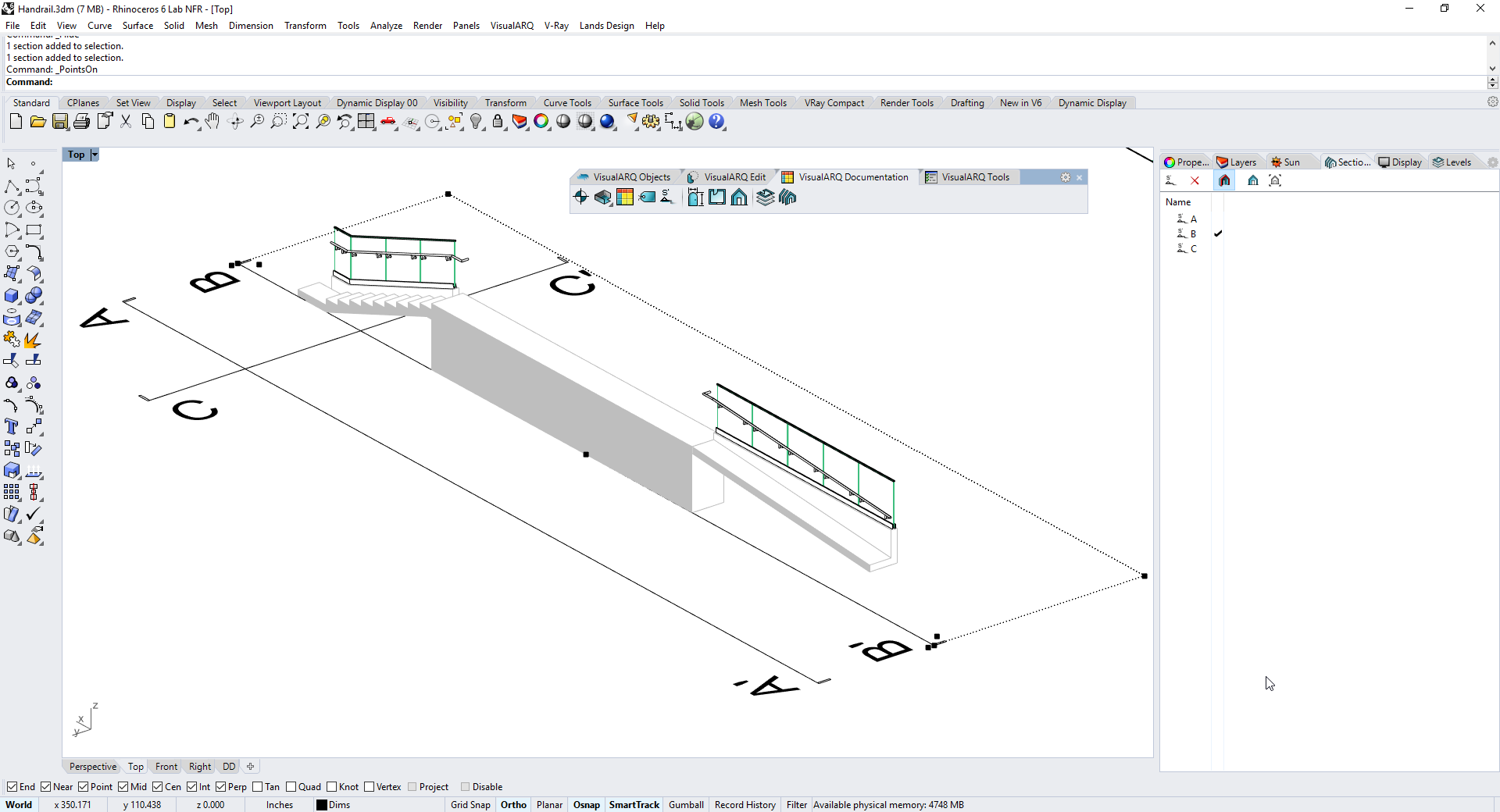The width and height of the screenshot is (1500, 812).
Task: Toggle the Cen osnap checkbox
Action: (x=157, y=787)
